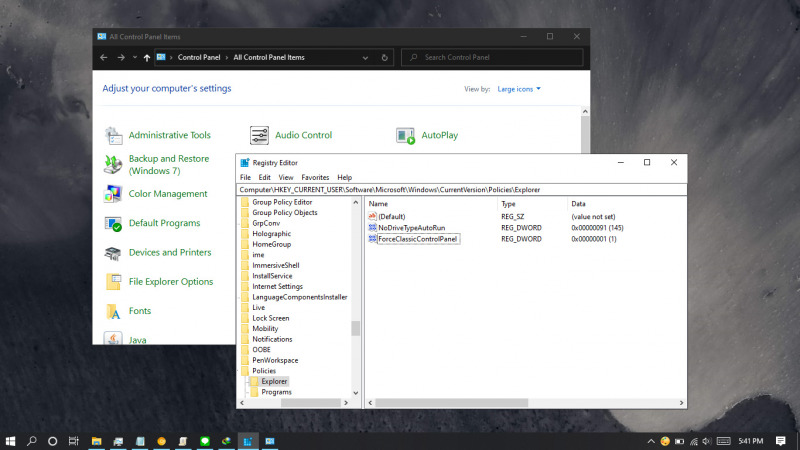The width and height of the screenshot is (800, 450).
Task: Select the Explorer key under Policies
Action: coord(274,382)
